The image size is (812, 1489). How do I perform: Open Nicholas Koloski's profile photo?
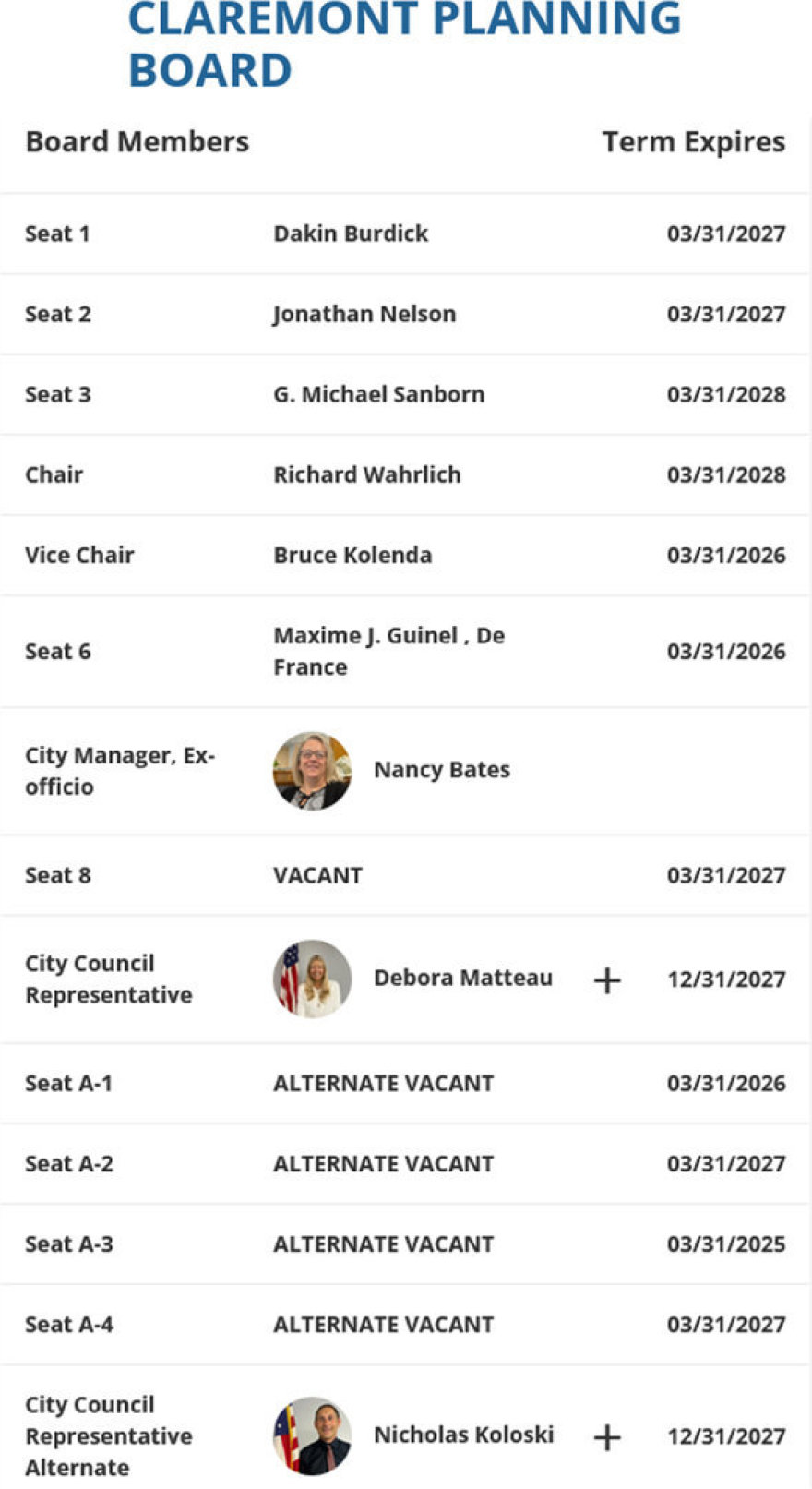(x=312, y=1435)
